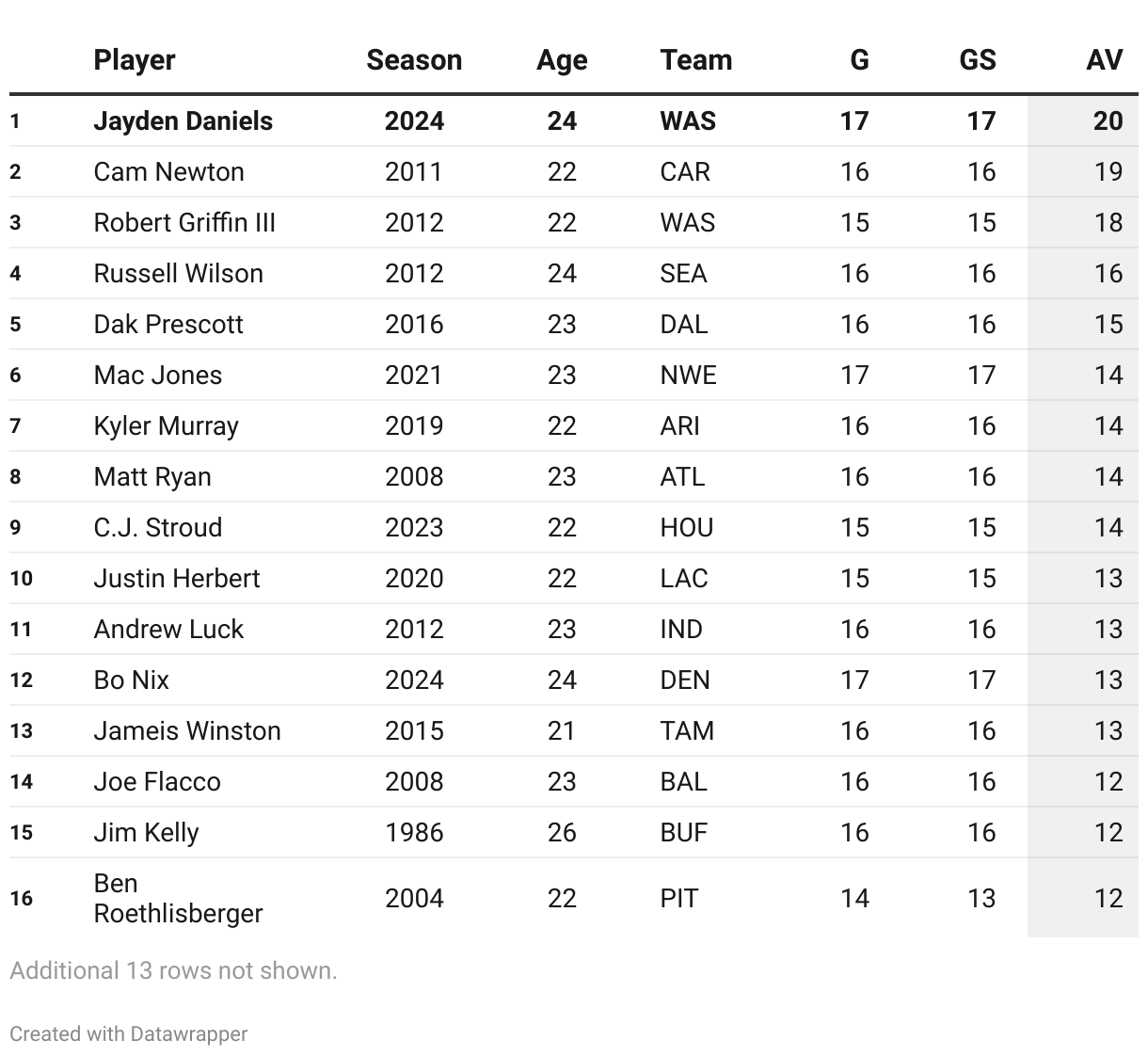Click Dak Prescott's season 2016 cell
The image size is (1148, 1056).
[x=414, y=325]
